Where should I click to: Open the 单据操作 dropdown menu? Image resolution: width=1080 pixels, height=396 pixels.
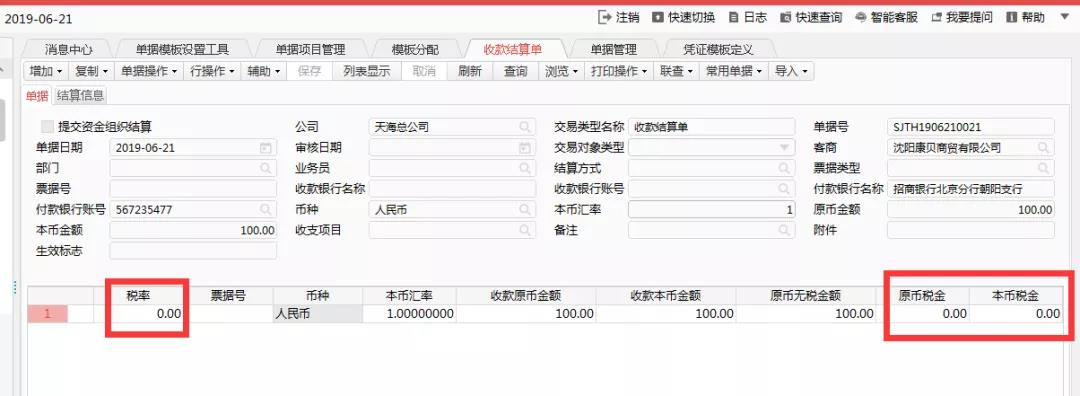tap(149, 71)
